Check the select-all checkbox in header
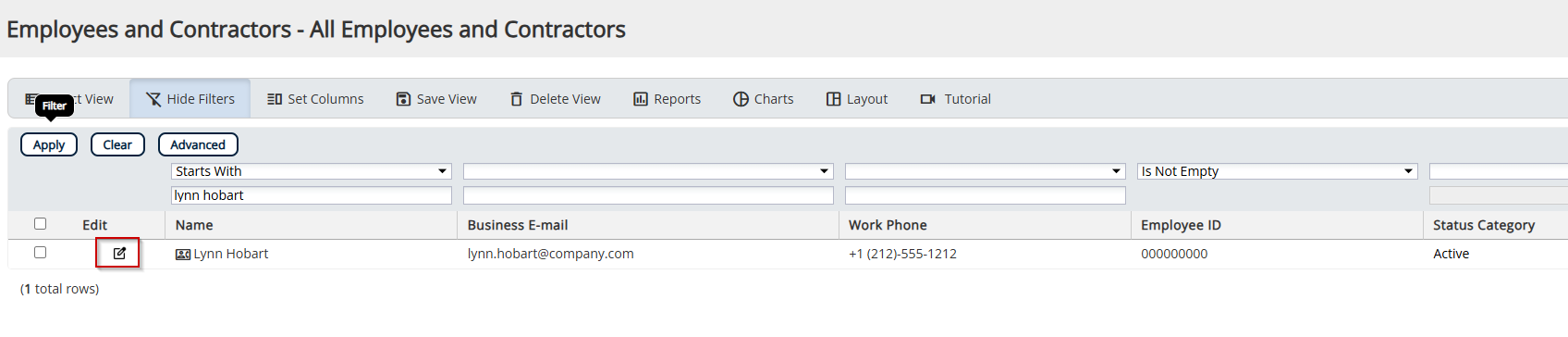 tap(40, 223)
